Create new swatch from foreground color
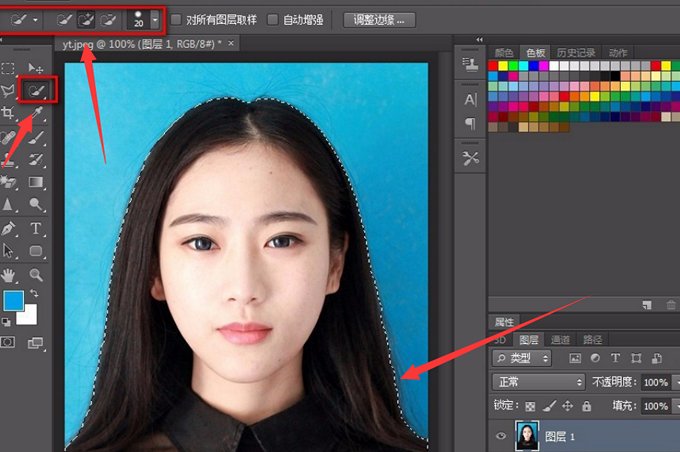 (x=647, y=305)
